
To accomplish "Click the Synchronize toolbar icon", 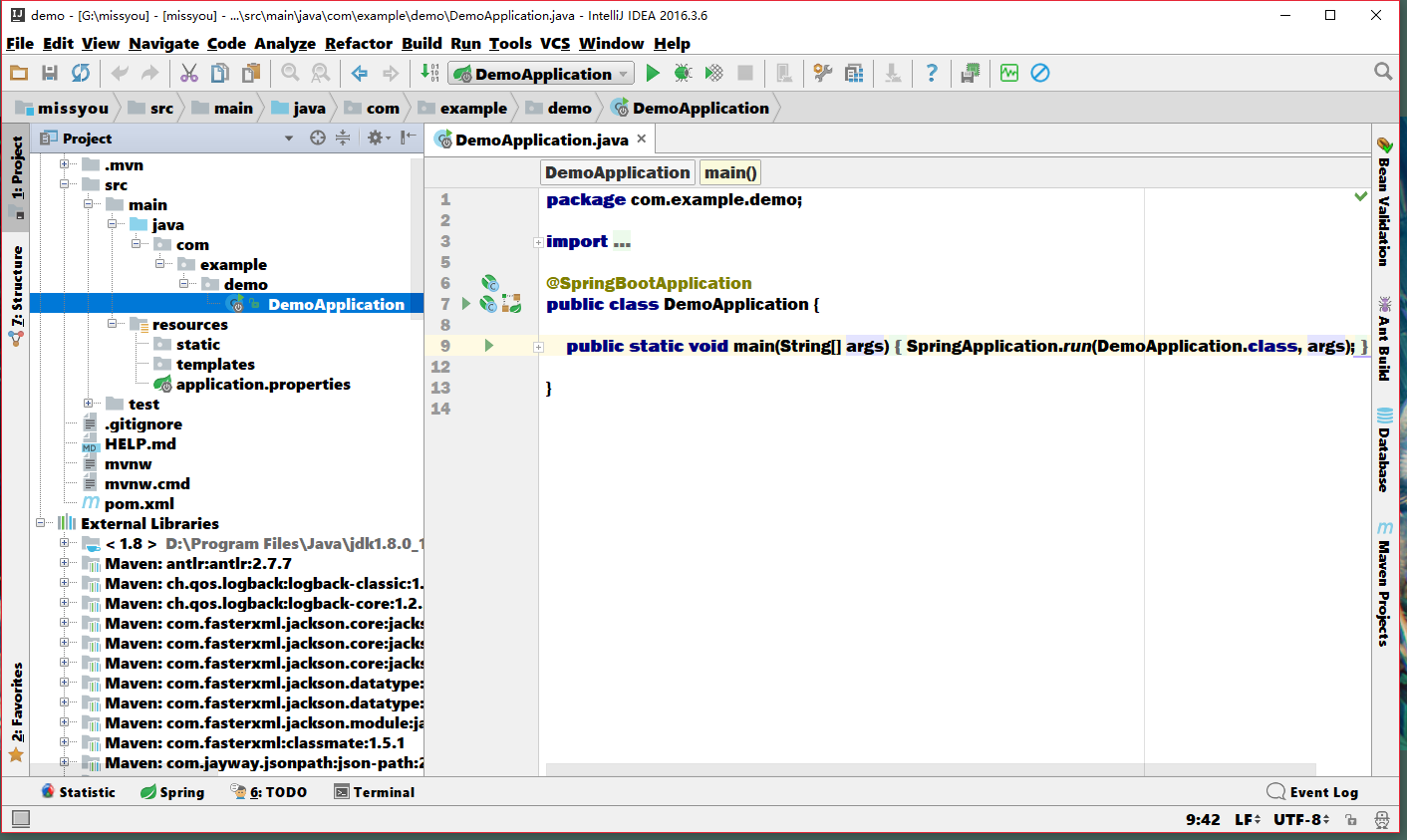I will coord(81,73).
